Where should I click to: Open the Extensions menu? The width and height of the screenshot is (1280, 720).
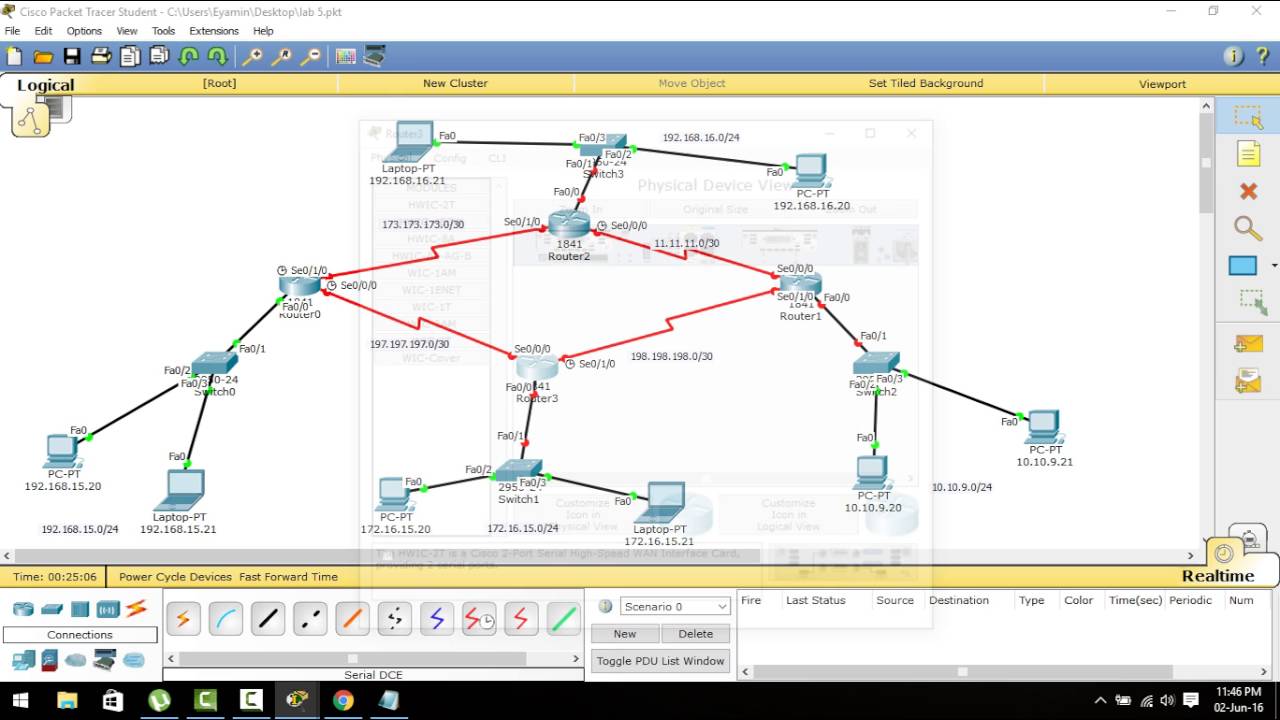tap(214, 31)
